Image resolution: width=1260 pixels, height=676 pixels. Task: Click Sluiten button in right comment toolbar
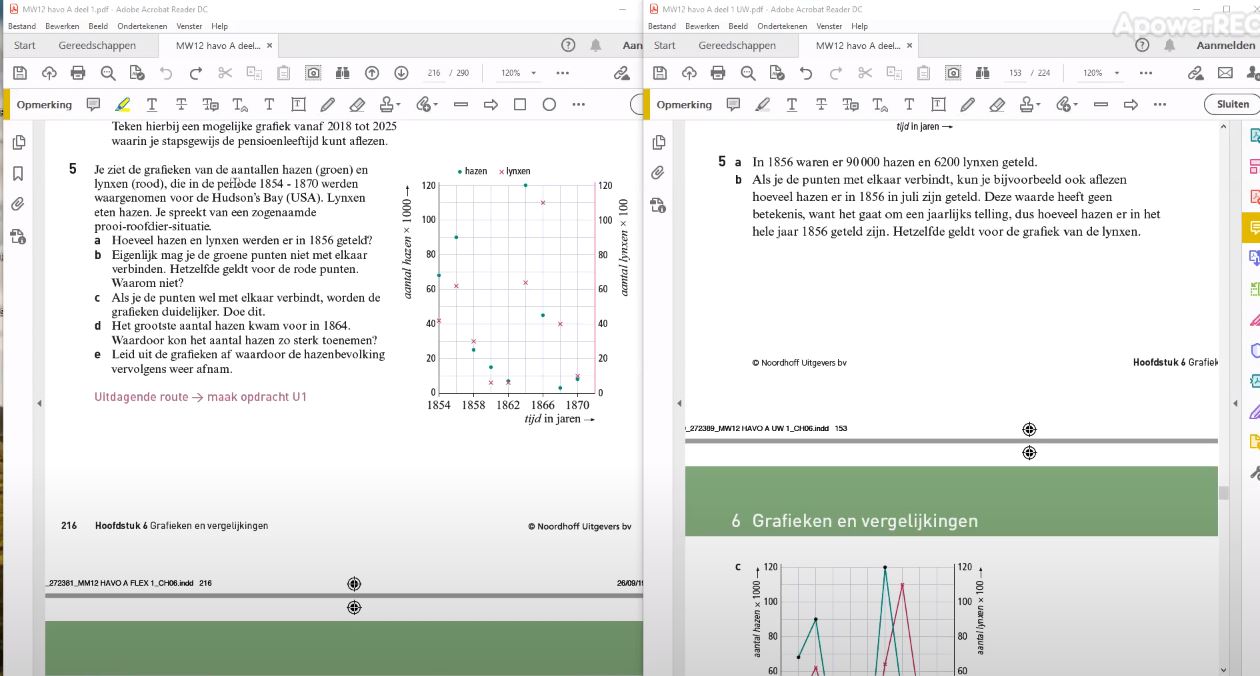[1232, 104]
